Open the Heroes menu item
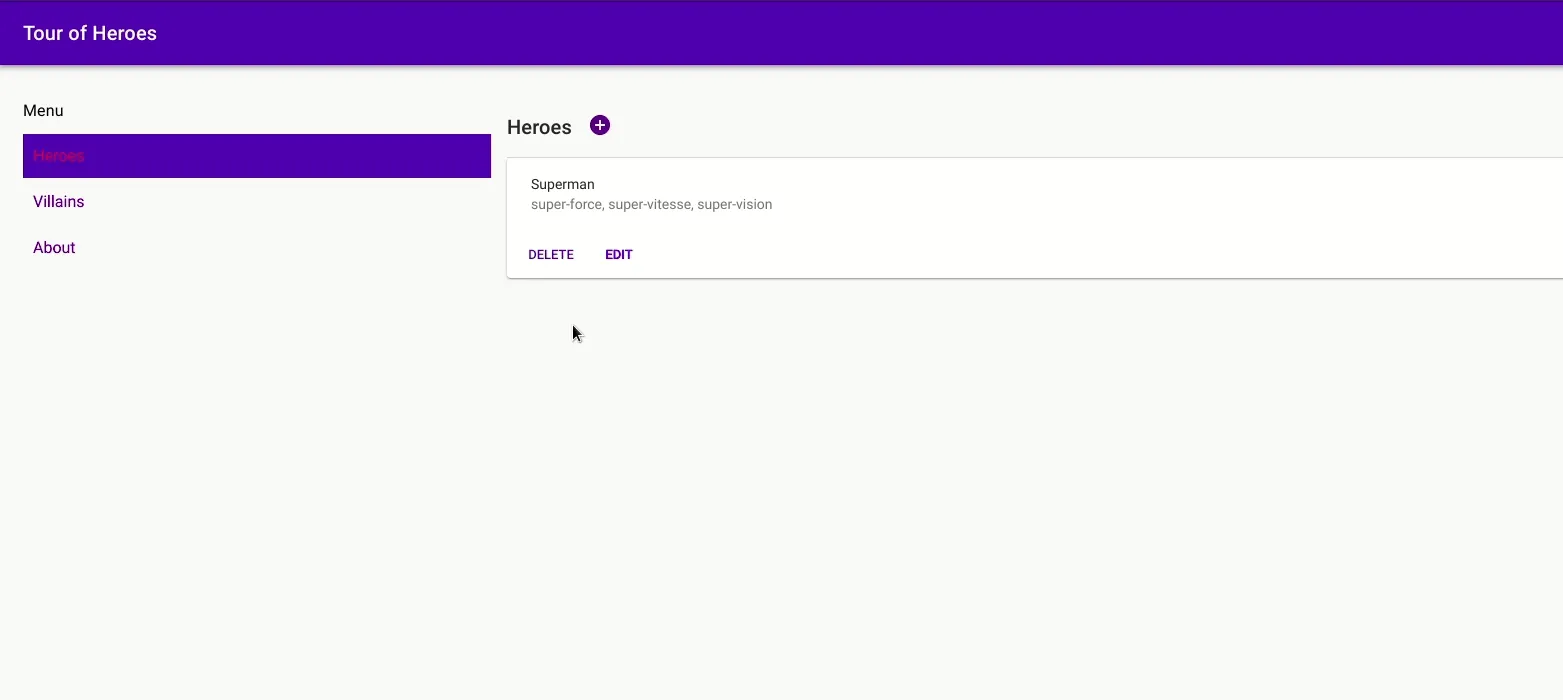This screenshot has width=1563, height=700. tap(257, 156)
